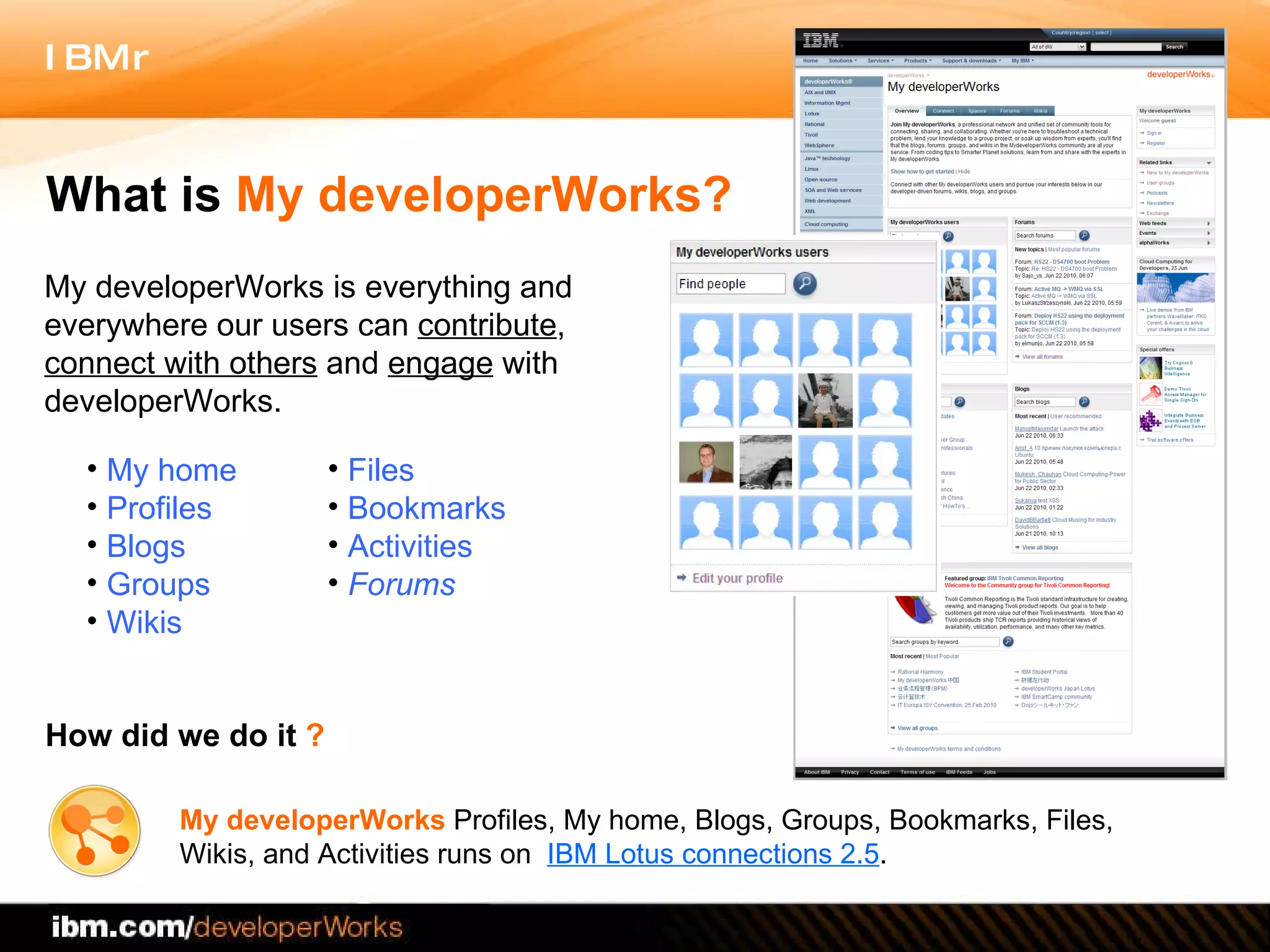
Task: Switch to the Connect tab
Action: 943,111
